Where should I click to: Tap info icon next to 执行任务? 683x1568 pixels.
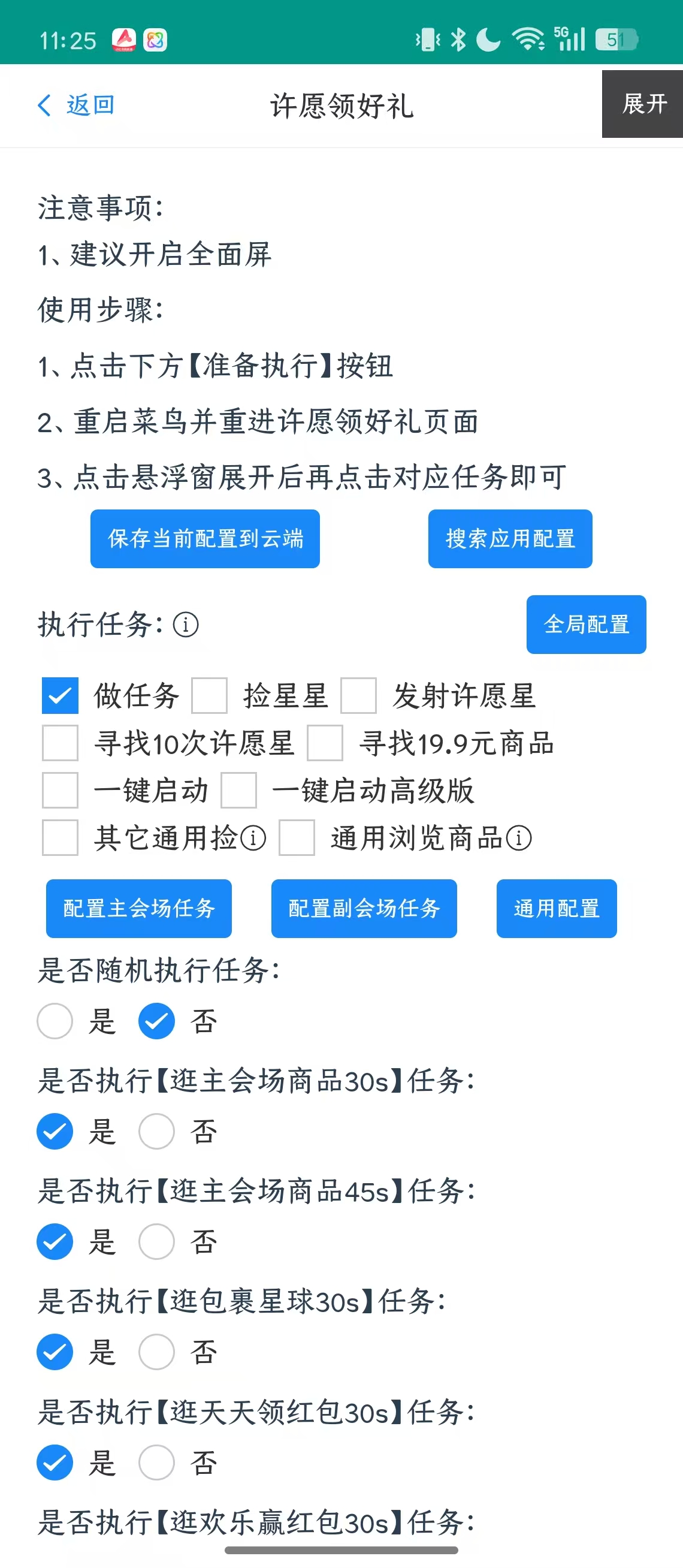pos(186,625)
